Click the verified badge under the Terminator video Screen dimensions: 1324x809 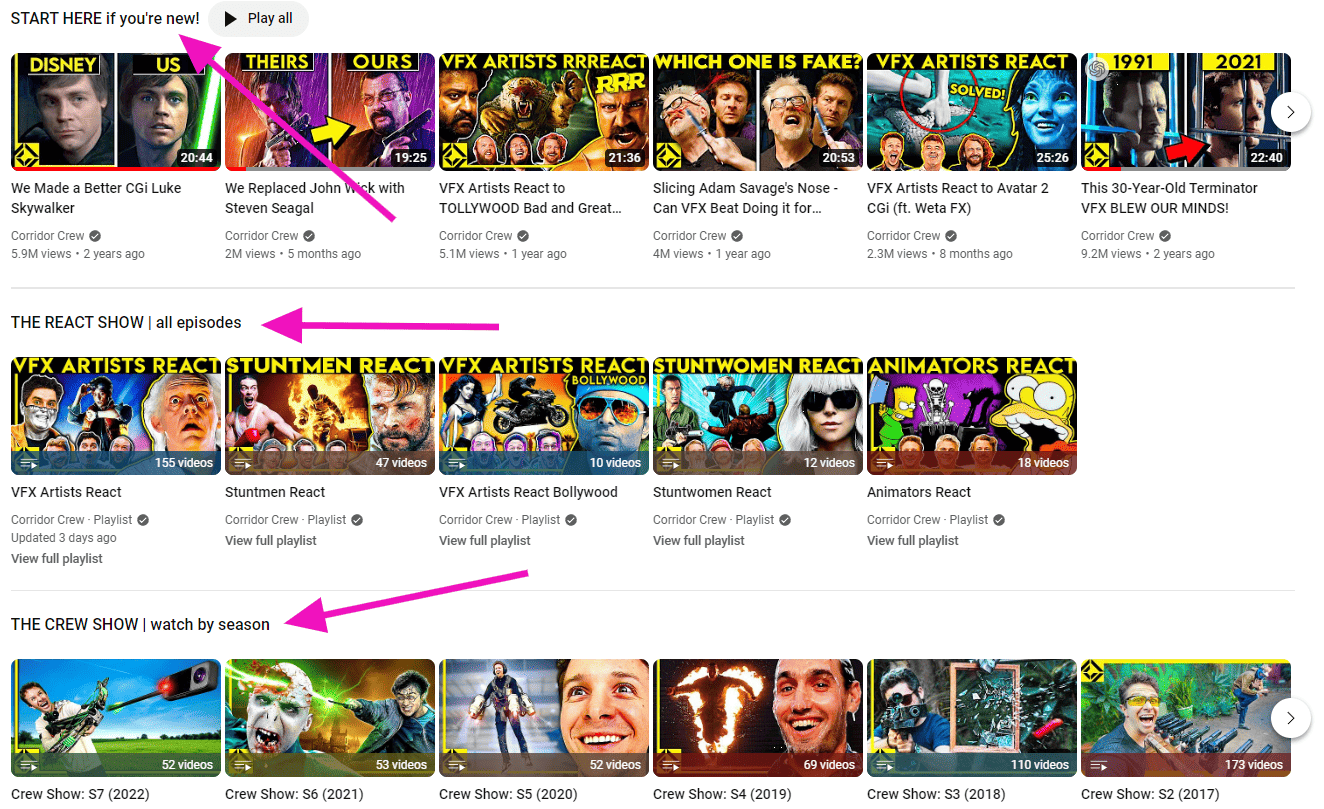coord(1165,236)
